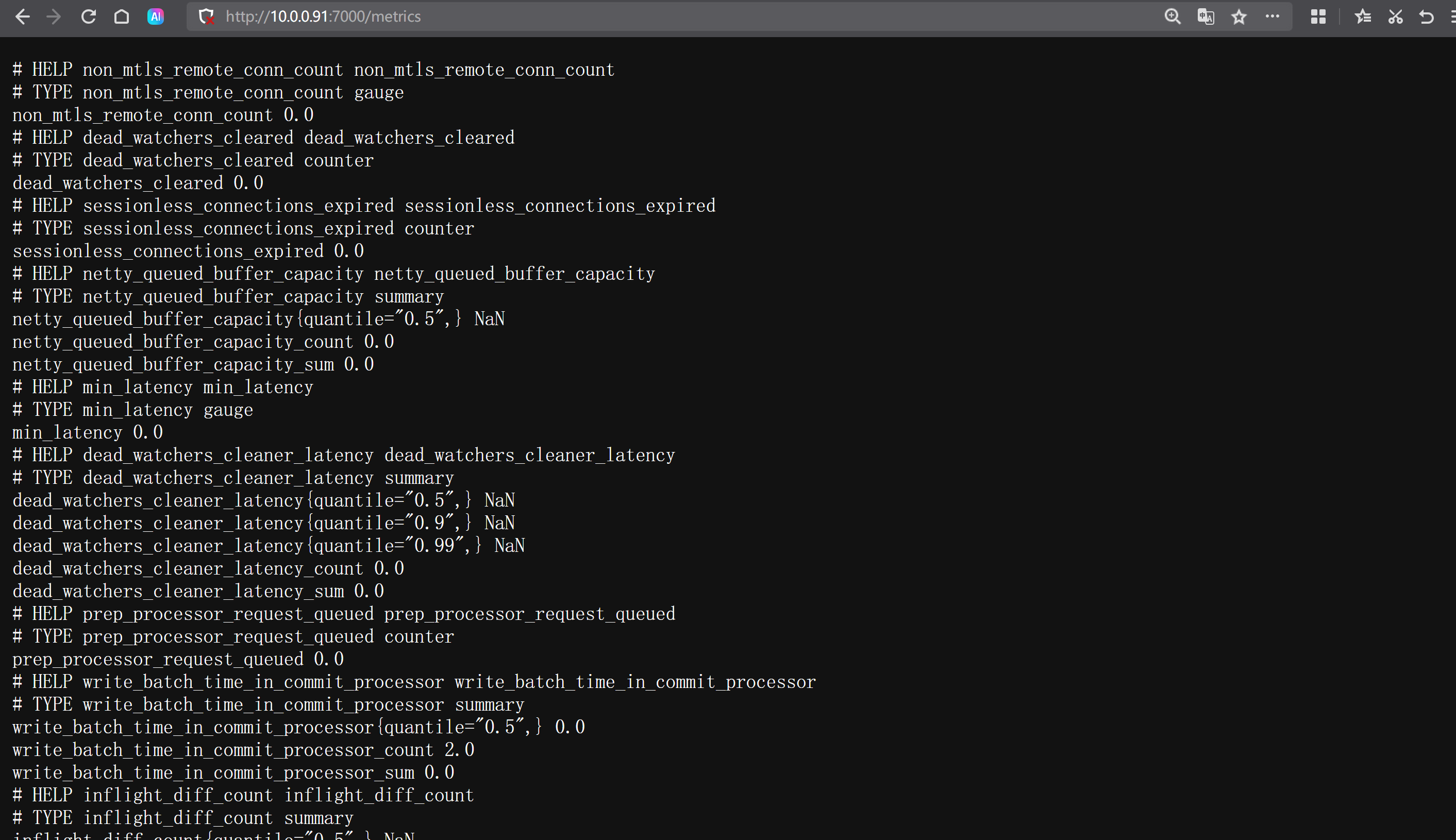Screen dimensions: 1456x840
Task: Click the undo arrow toolbar icon
Action: [x=1427, y=16]
